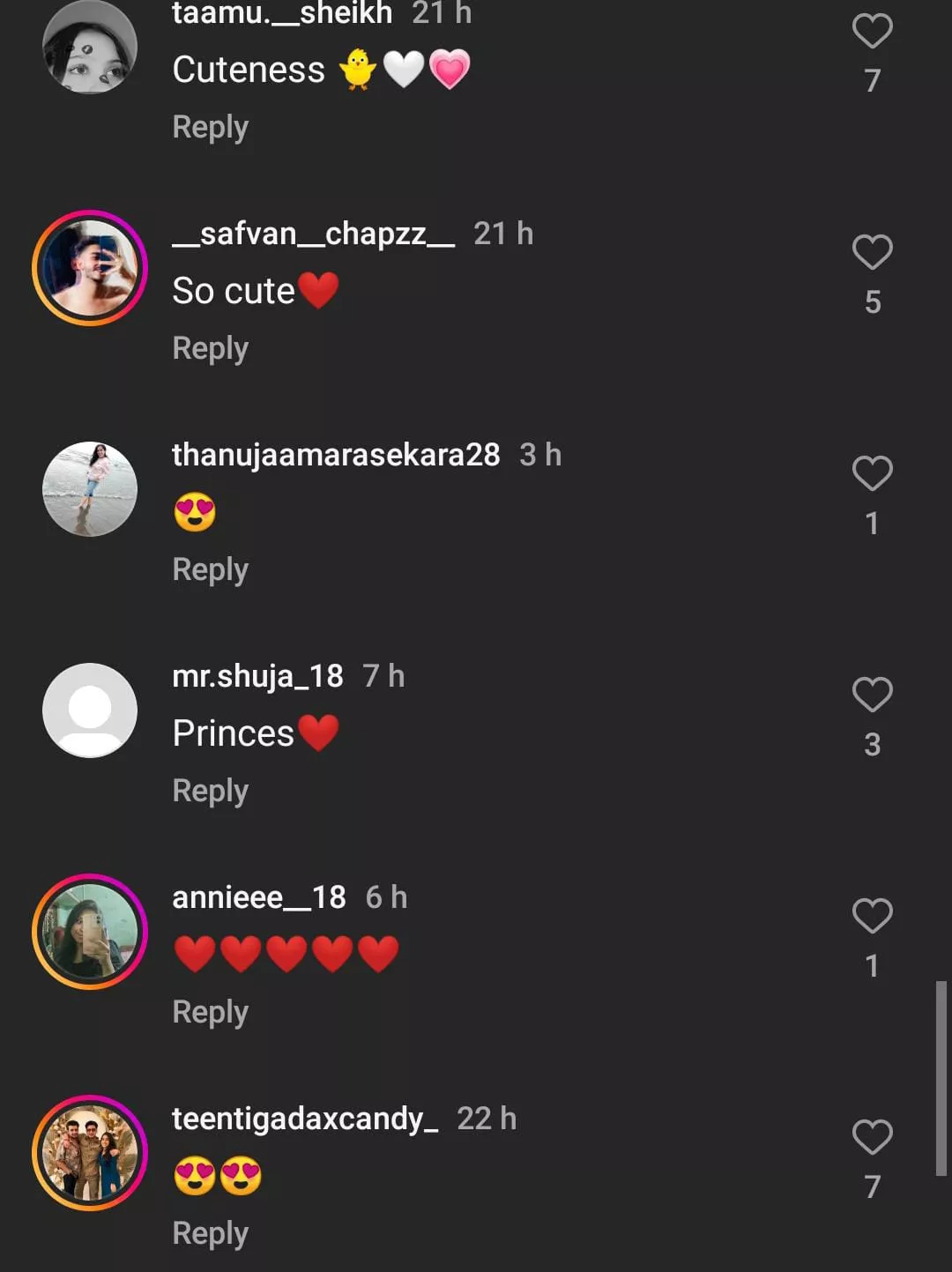Image resolution: width=952 pixels, height=1272 pixels.
Task: View annieee__18's story via profile picture
Action: 90,932
